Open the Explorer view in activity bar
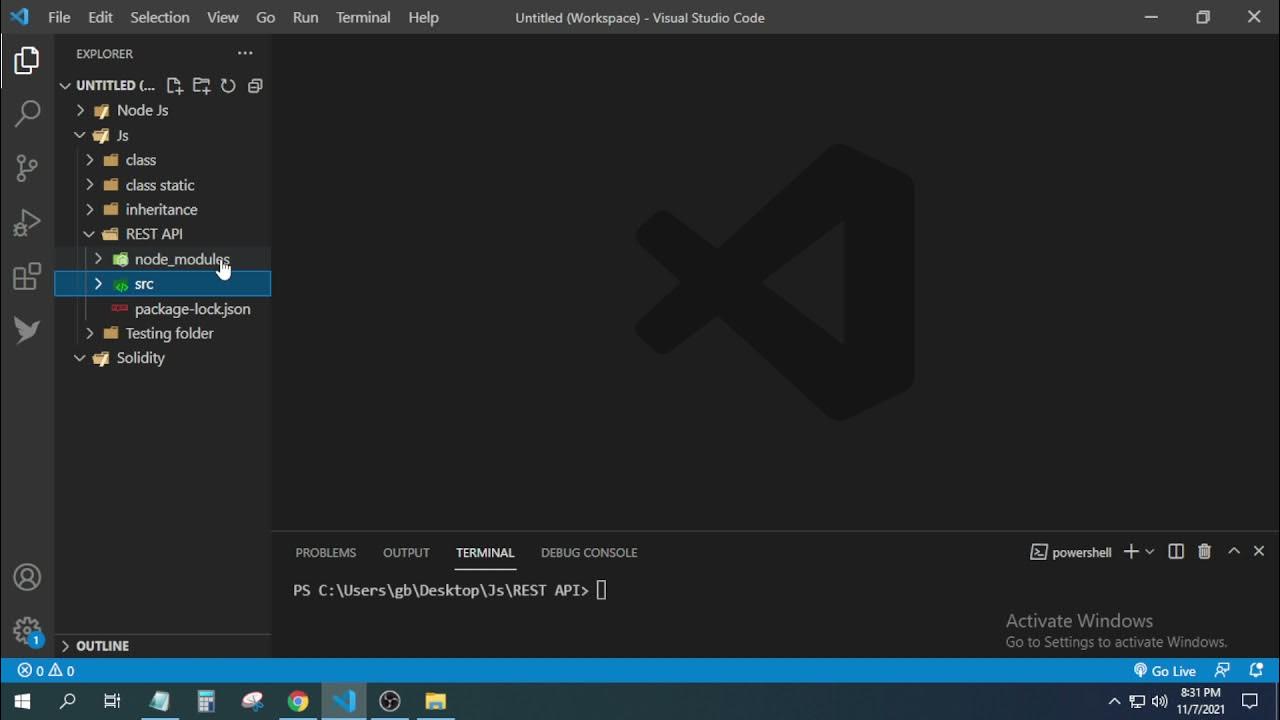 coord(27,61)
